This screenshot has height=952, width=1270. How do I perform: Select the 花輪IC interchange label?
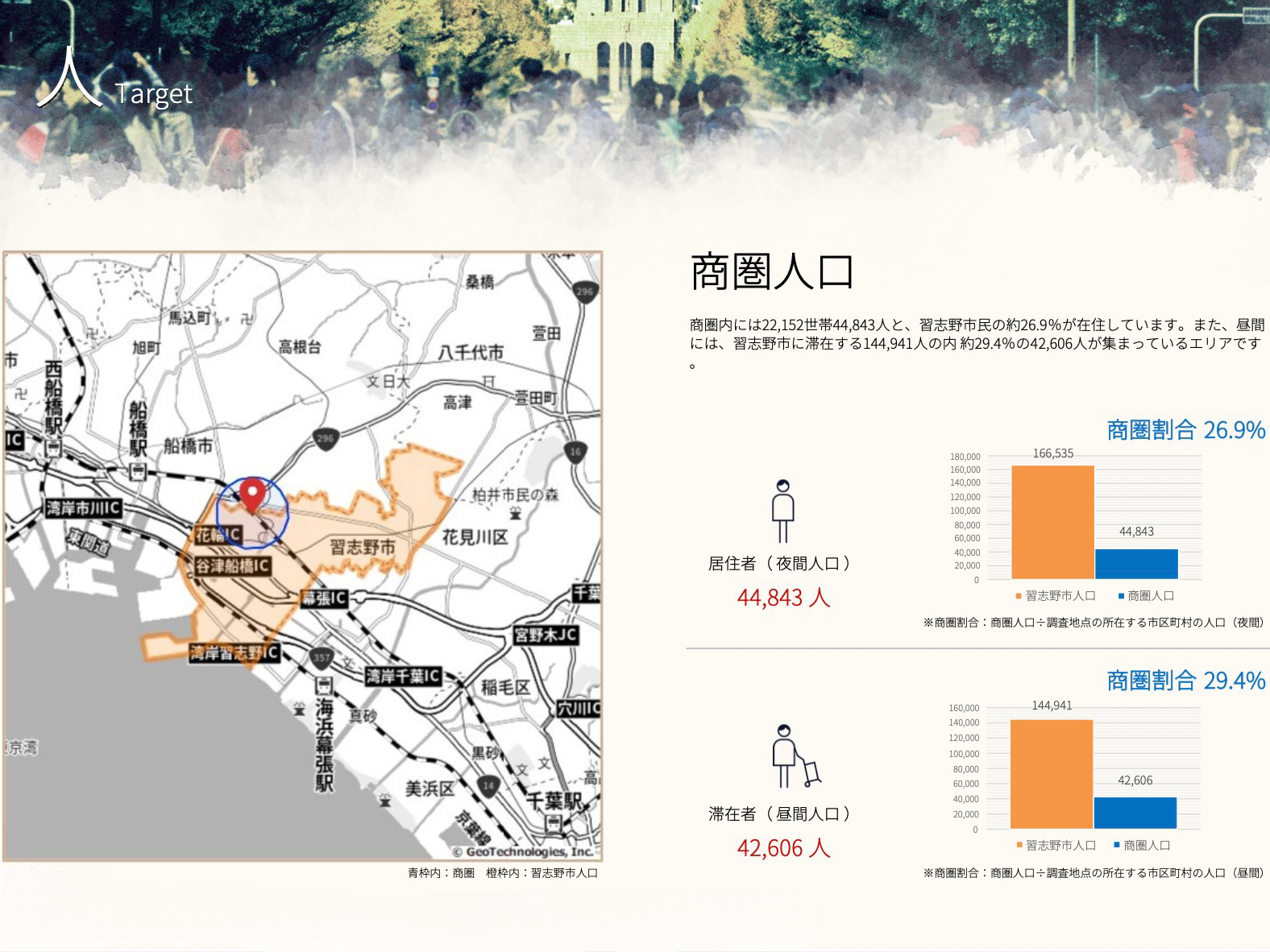click(x=218, y=534)
